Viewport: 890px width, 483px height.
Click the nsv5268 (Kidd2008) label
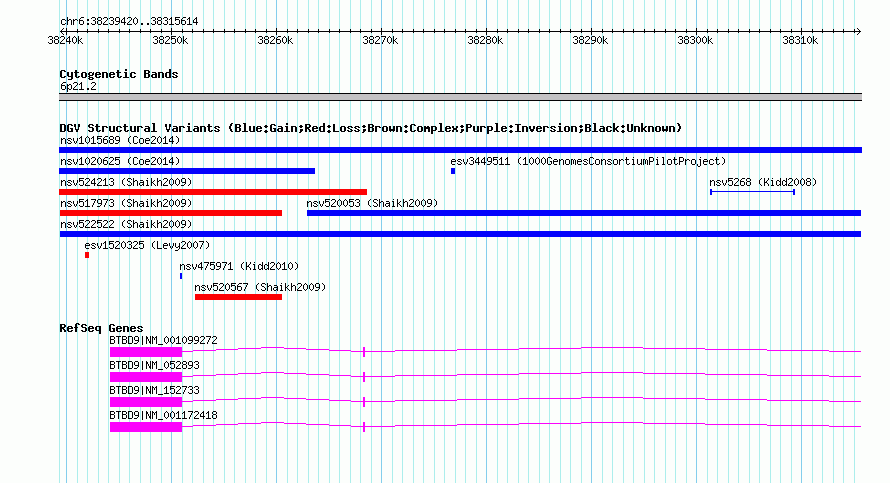click(x=763, y=182)
